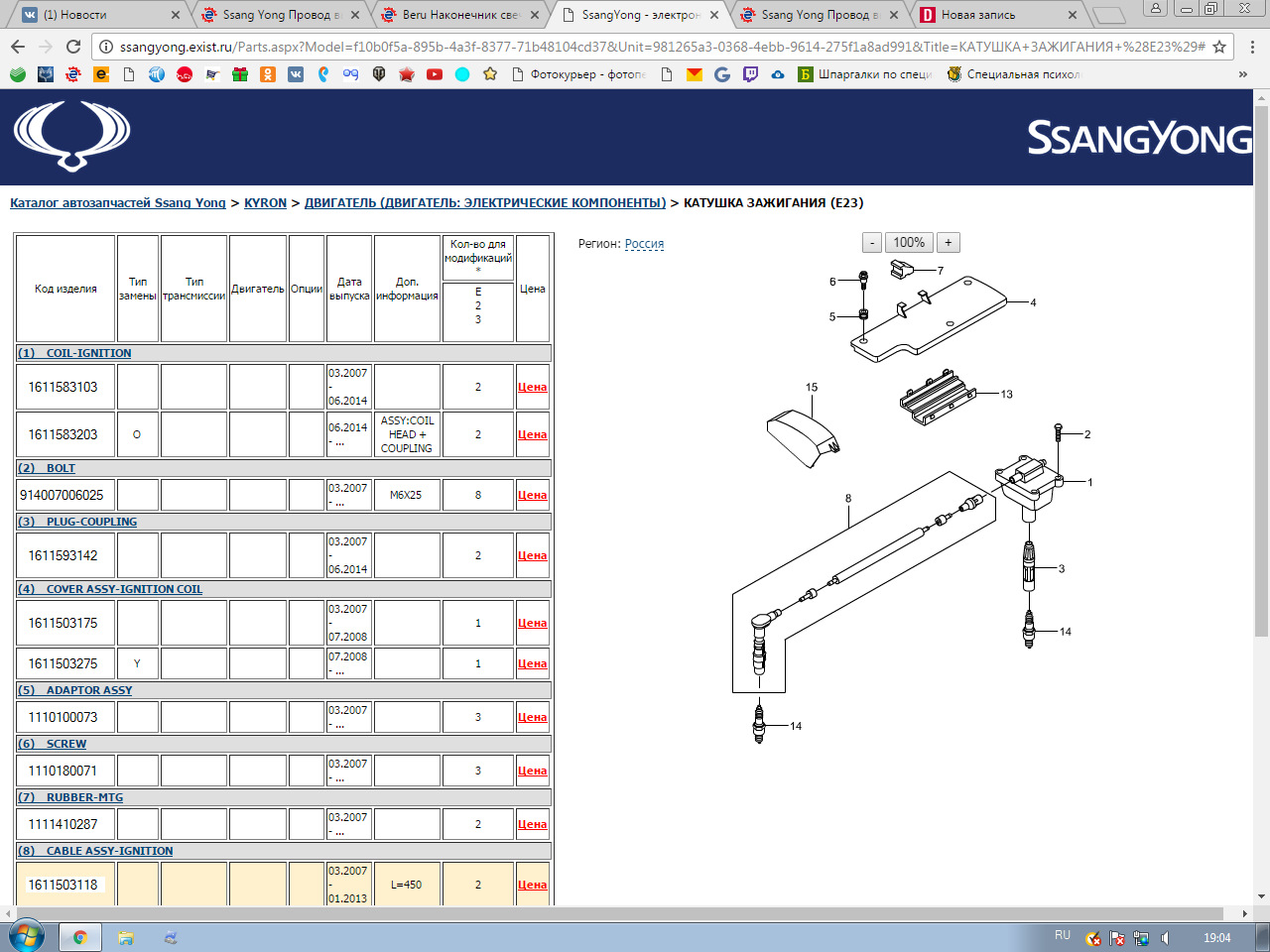
Task: Open the '(8) CABLE ASSY-IGNITION' section link
Action: pos(95,851)
